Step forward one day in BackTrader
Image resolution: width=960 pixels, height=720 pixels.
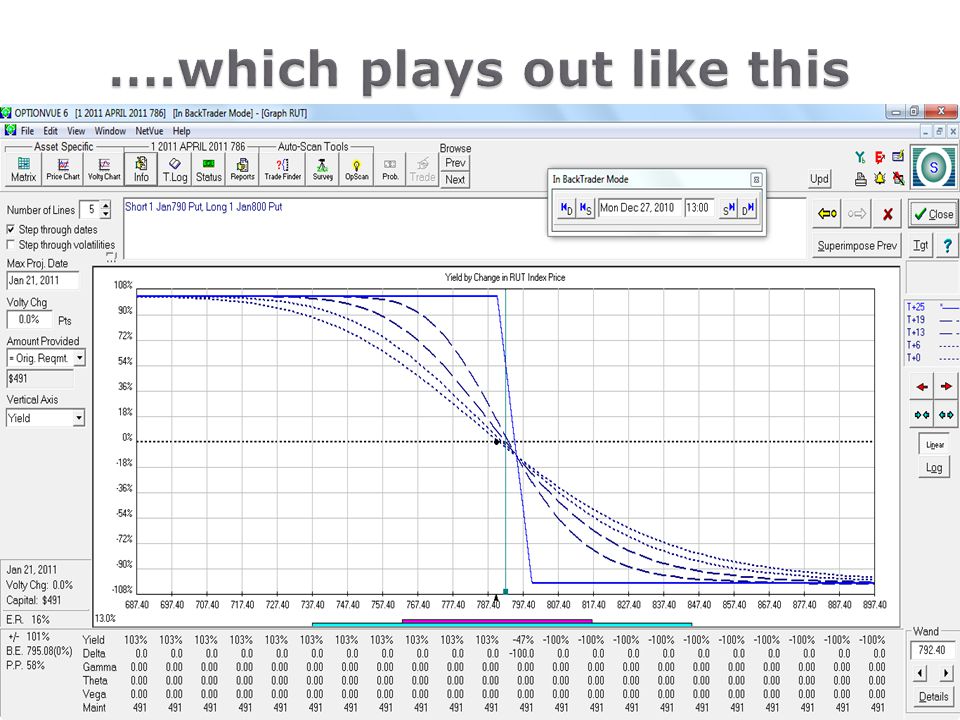748,208
